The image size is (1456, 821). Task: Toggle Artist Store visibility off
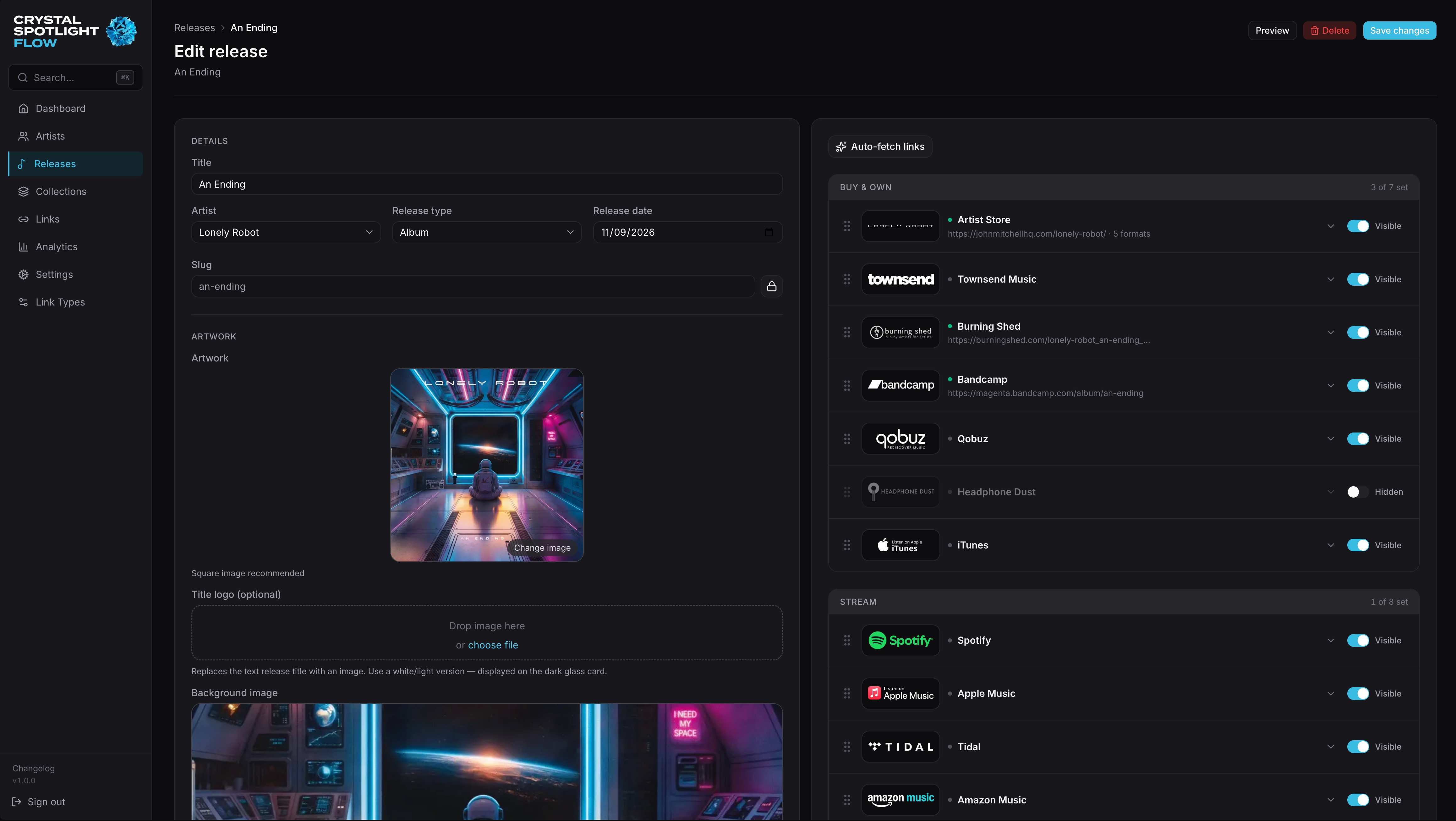pos(1358,226)
